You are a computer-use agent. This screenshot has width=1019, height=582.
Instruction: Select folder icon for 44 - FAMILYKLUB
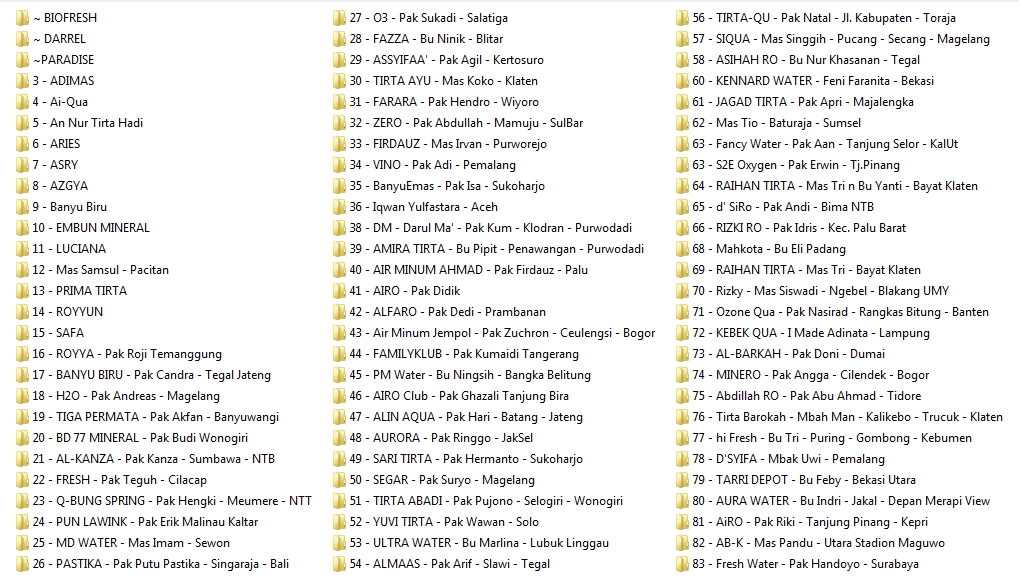(x=339, y=354)
